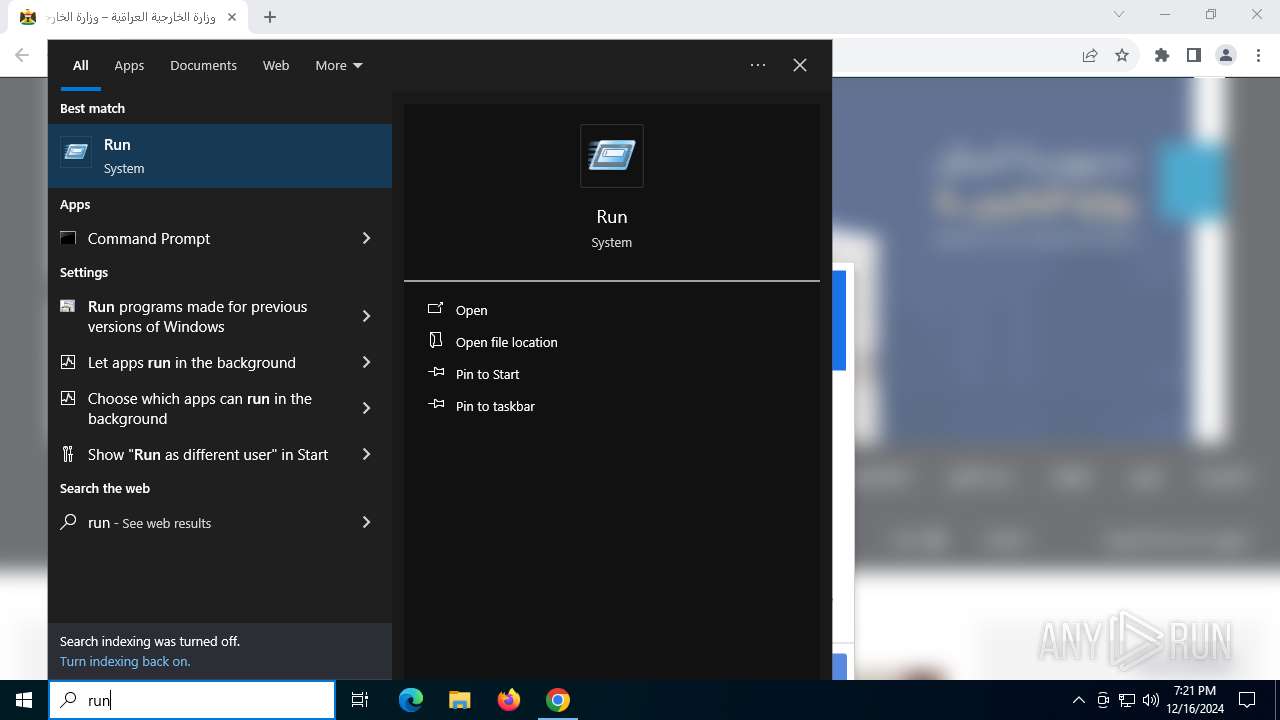Screen dimensions: 1280x720
Task: Click the search tabs dropdown arrow in Chrome
Action: point(1119,15)
